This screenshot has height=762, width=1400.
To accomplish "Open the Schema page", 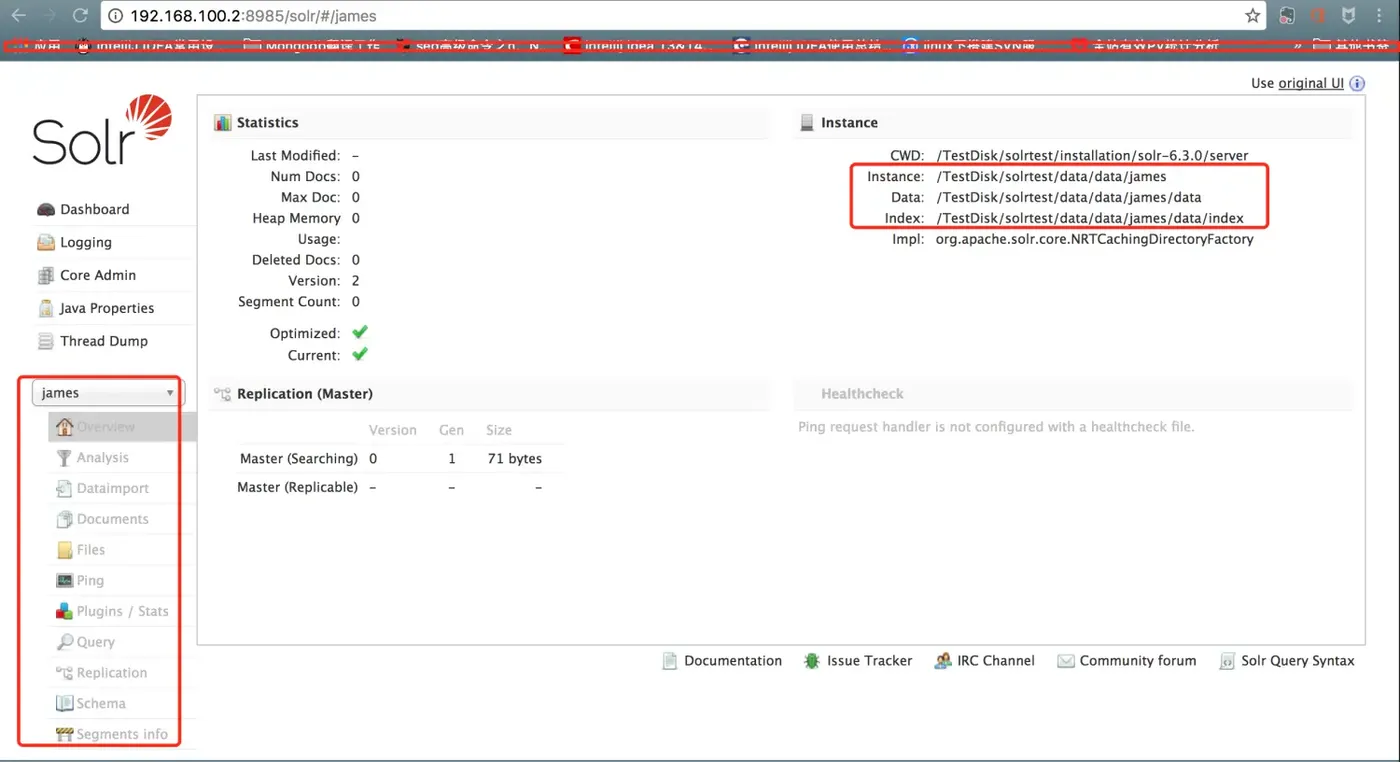I will pyautogui.click(x=101, y=704).
